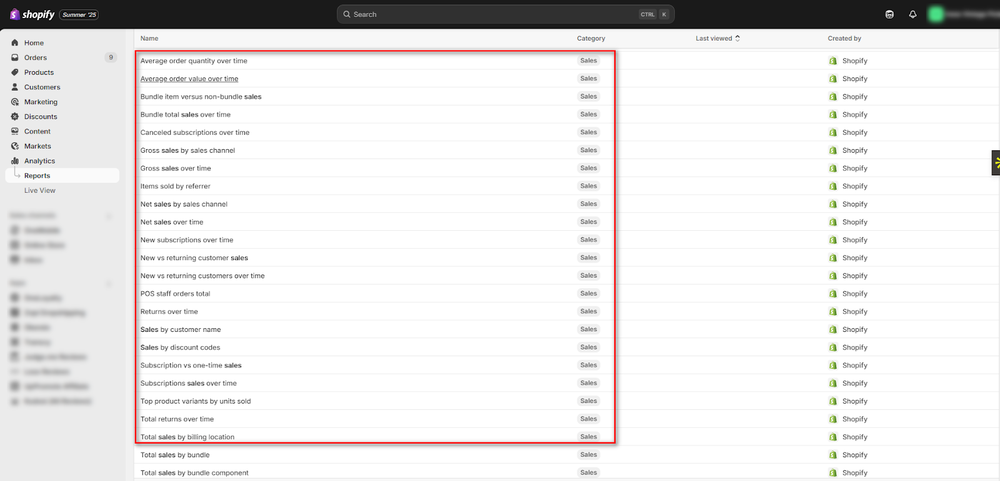Open Total sales by bundle component report

195,473
